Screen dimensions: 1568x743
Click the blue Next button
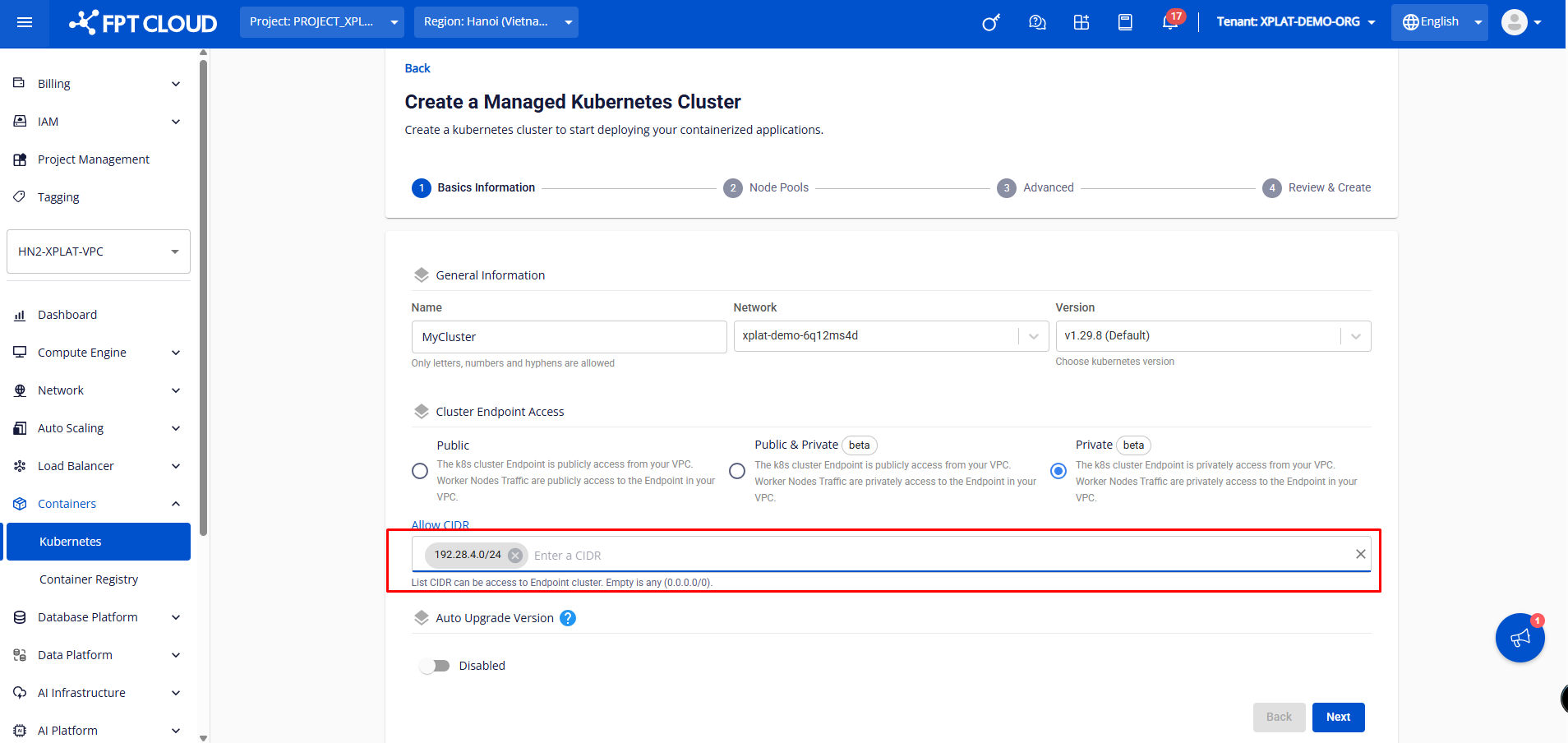pos(1338,717)
